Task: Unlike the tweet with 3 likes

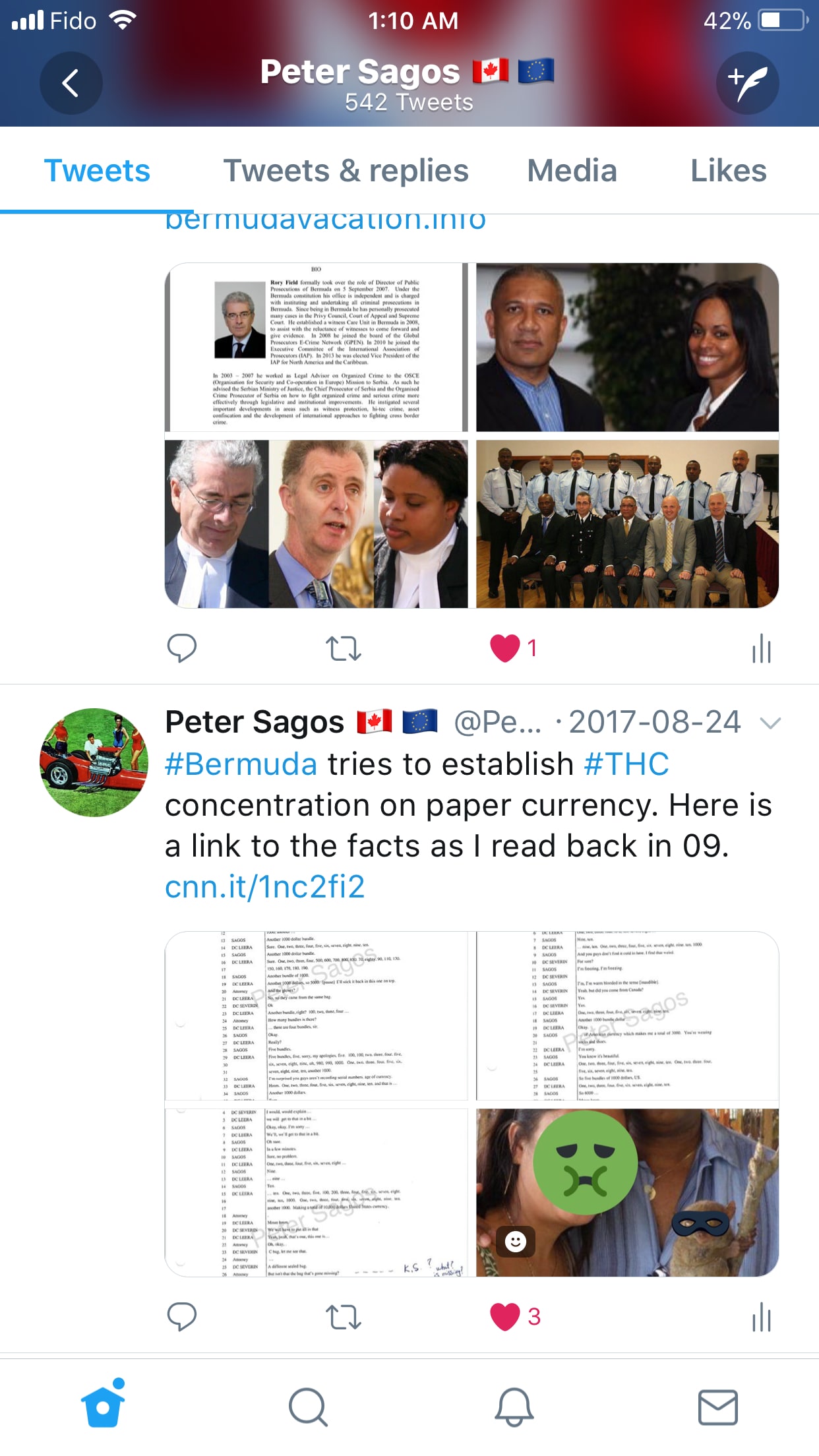Action: point(505,1317)
